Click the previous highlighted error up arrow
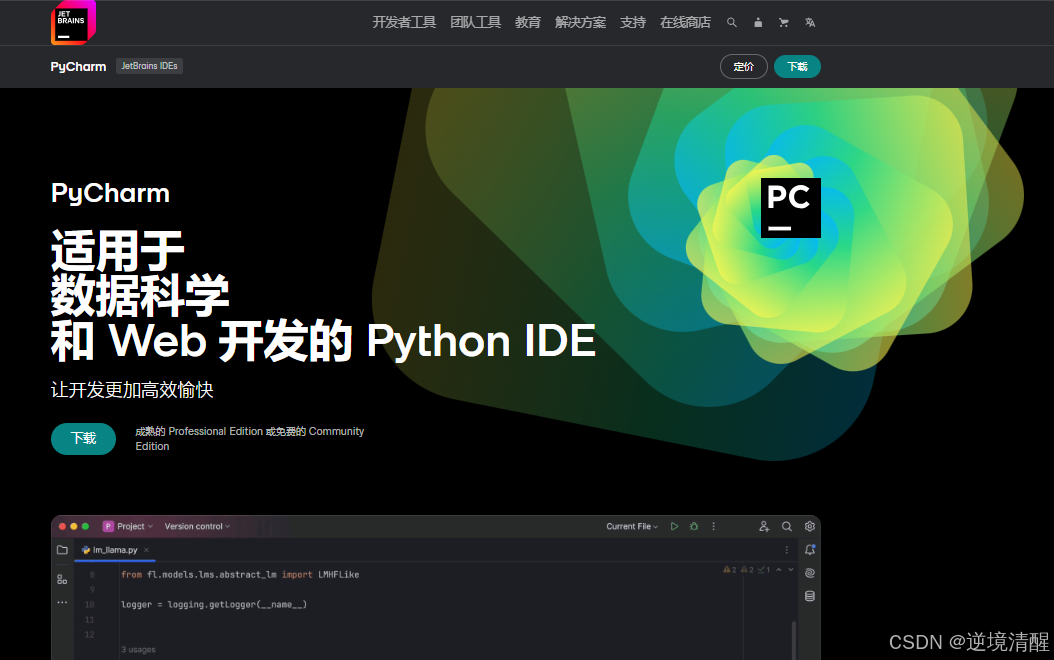Image resolution: width=1054 pixels, height=660 pixels. coord(778,570)
